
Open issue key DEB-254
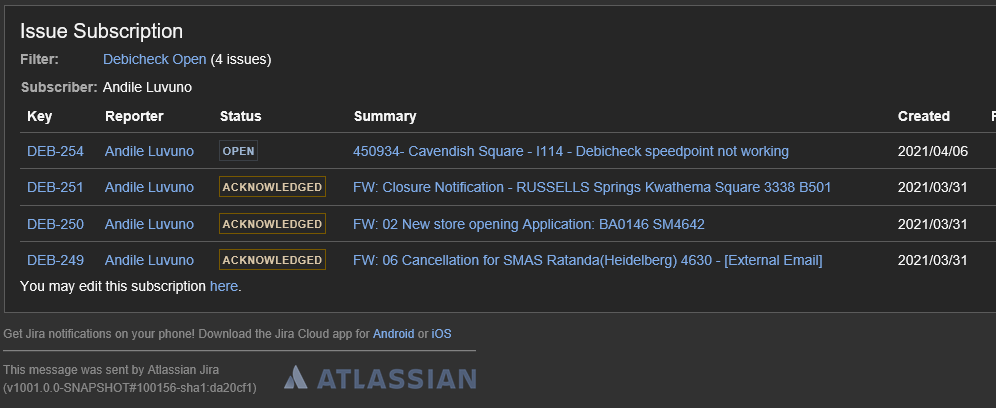[x=55, y=151]
